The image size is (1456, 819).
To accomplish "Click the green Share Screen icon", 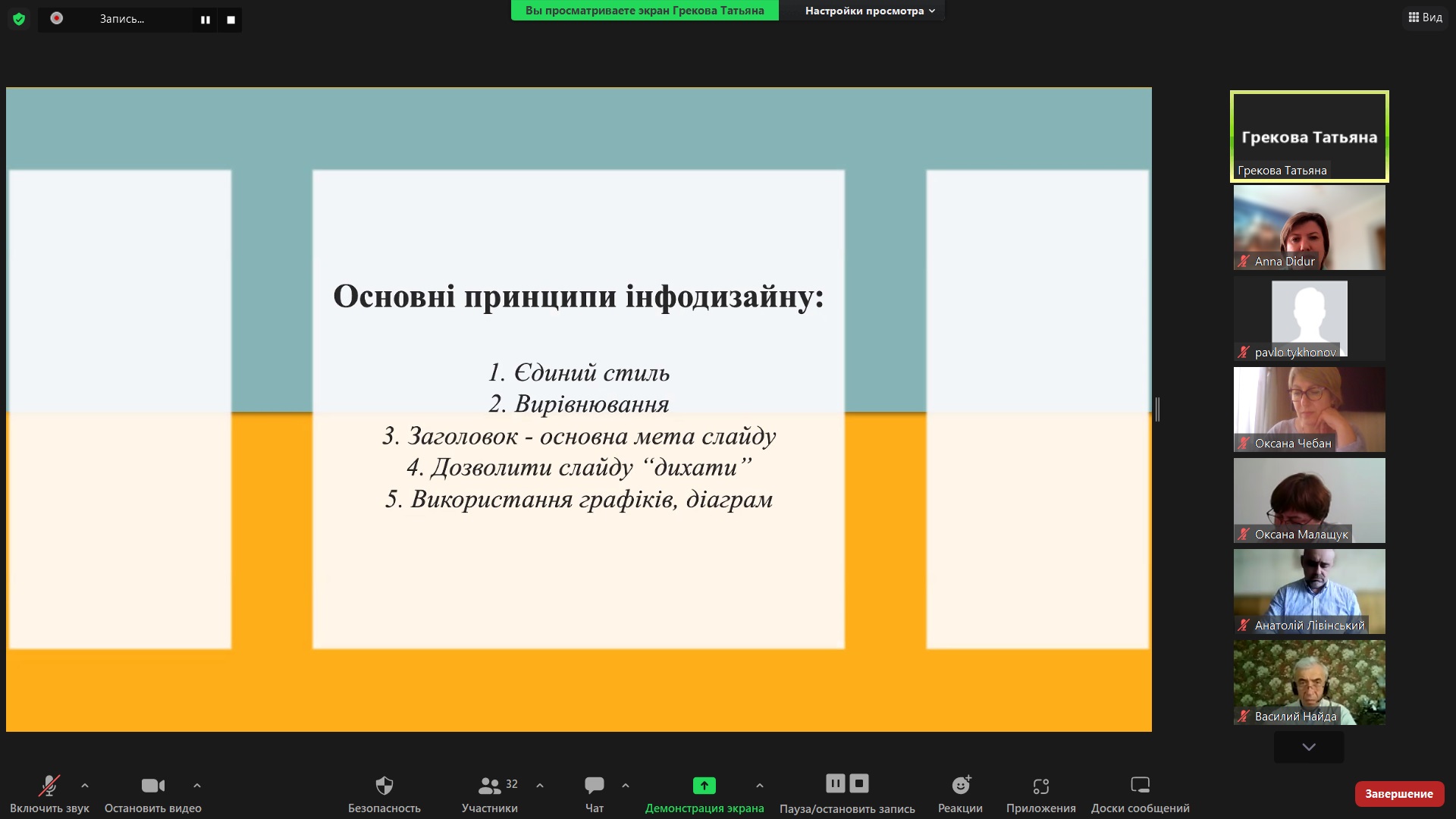I will click(x=704, y=786).
